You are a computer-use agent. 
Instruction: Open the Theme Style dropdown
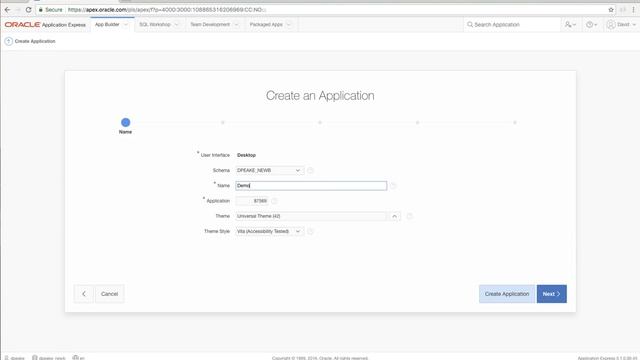(x=269, y=231)
